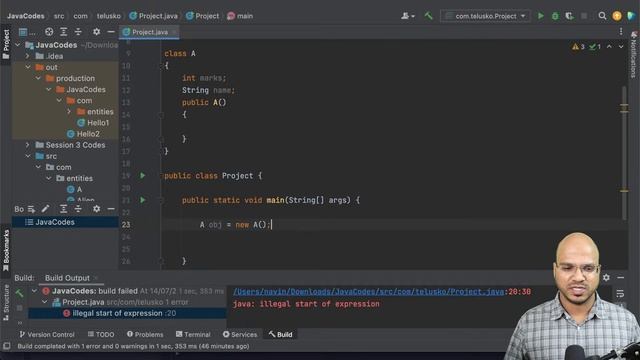Screen dimensions: 640x360
Task: Expand all in Project panel toolbar
Action: click(x=64, y=31)
